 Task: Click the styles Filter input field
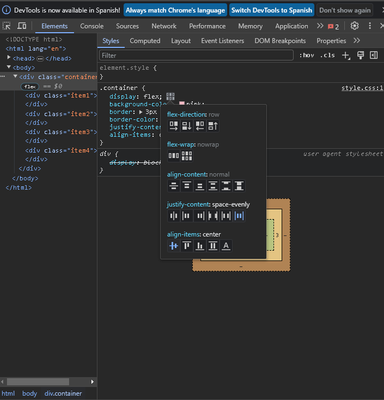[x=196, y=55]
